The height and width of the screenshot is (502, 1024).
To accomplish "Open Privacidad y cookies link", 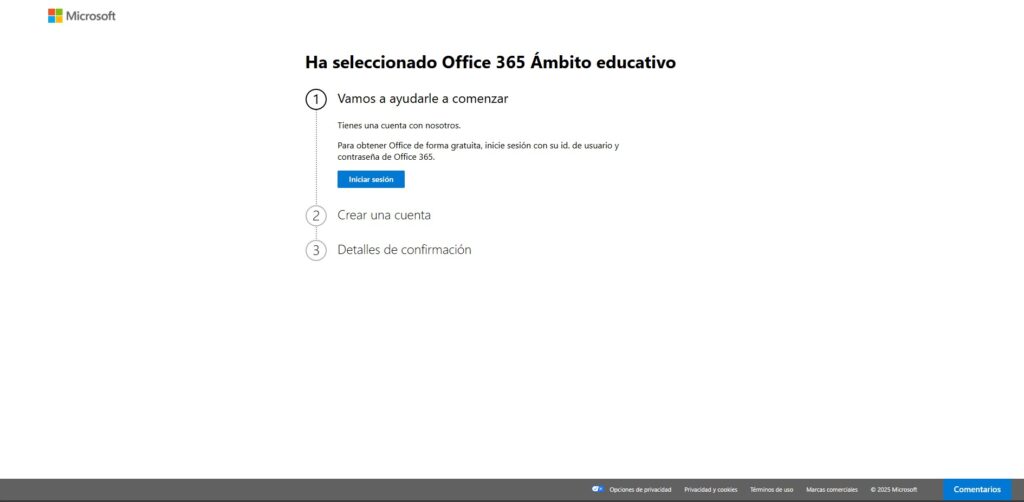I will coord(711,490).
